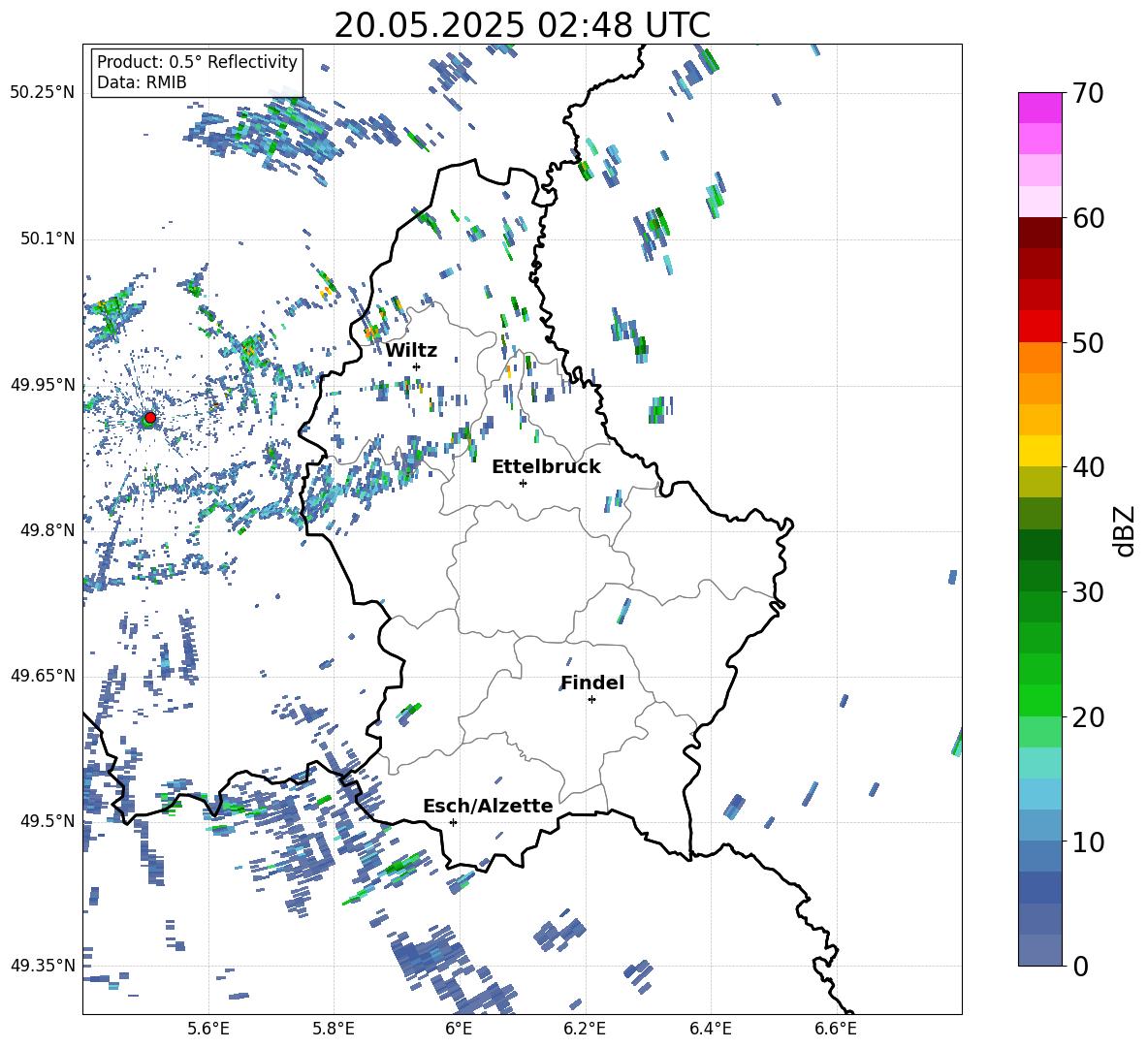Click the colorbar tick label 40

[x=1088, y=467]
